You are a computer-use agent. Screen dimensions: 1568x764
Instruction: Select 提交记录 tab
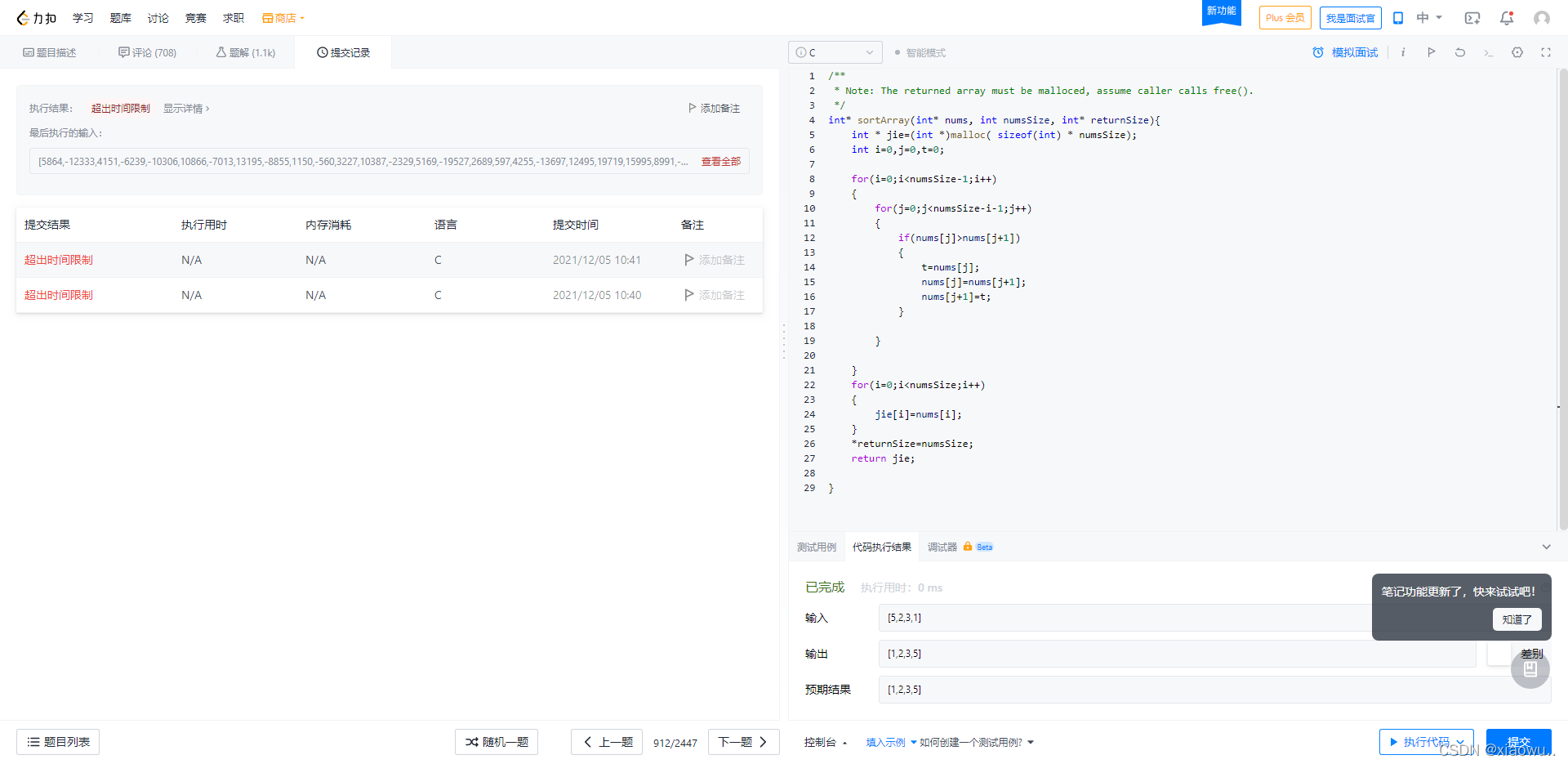343,52
